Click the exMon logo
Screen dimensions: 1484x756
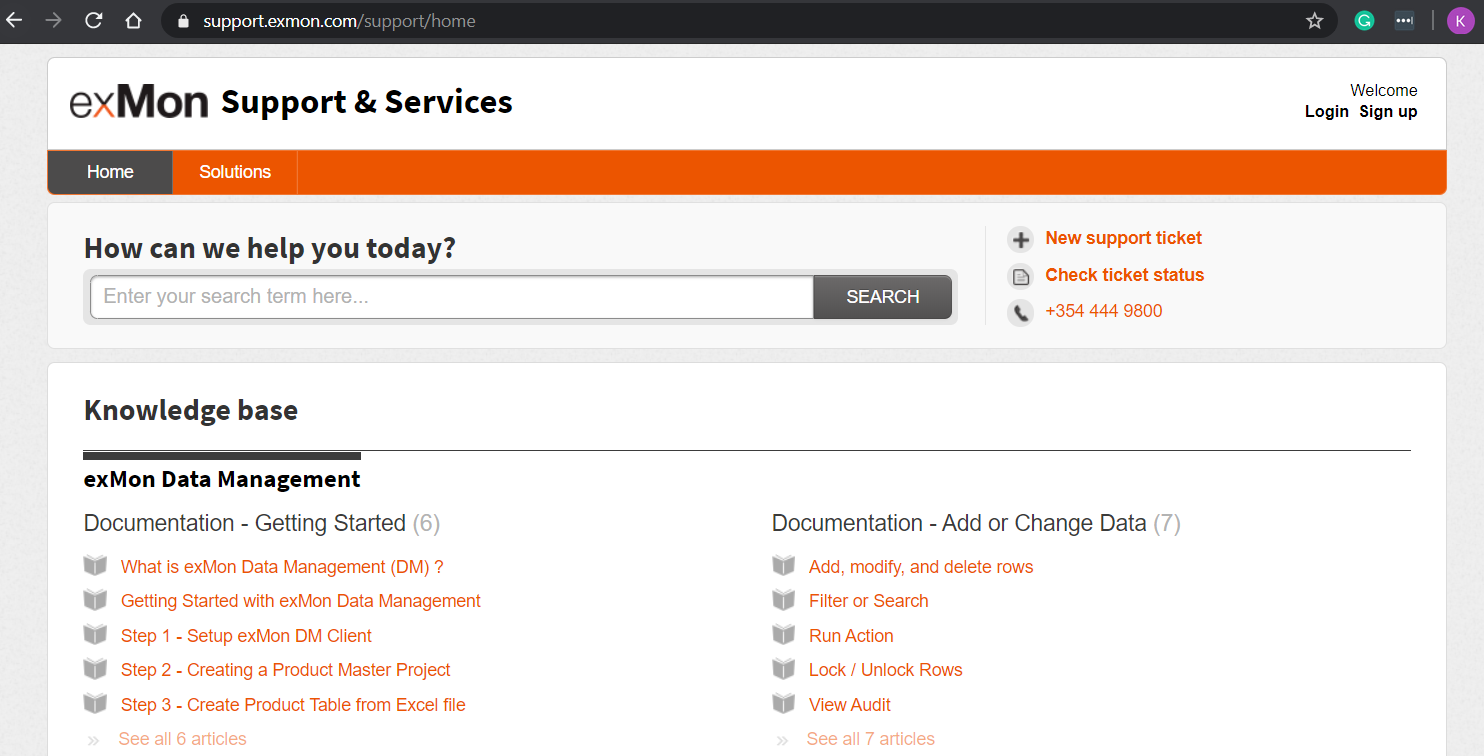139,102
